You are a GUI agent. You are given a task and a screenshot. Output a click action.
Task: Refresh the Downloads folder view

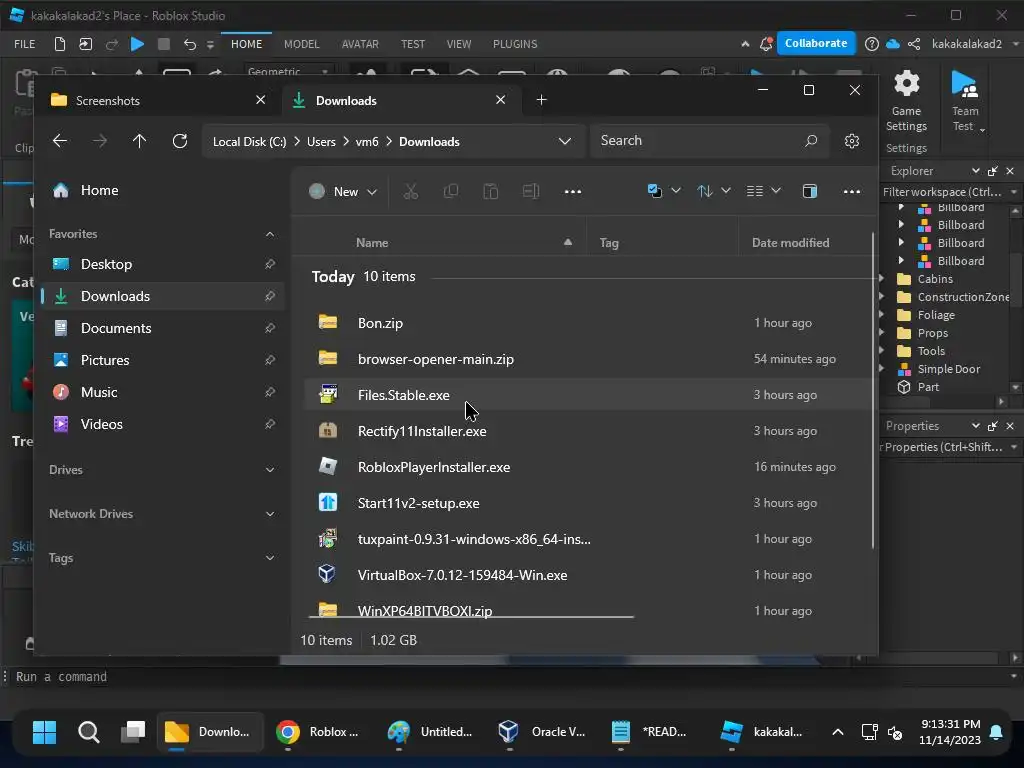pyautogui.click(x=180, y=141)
